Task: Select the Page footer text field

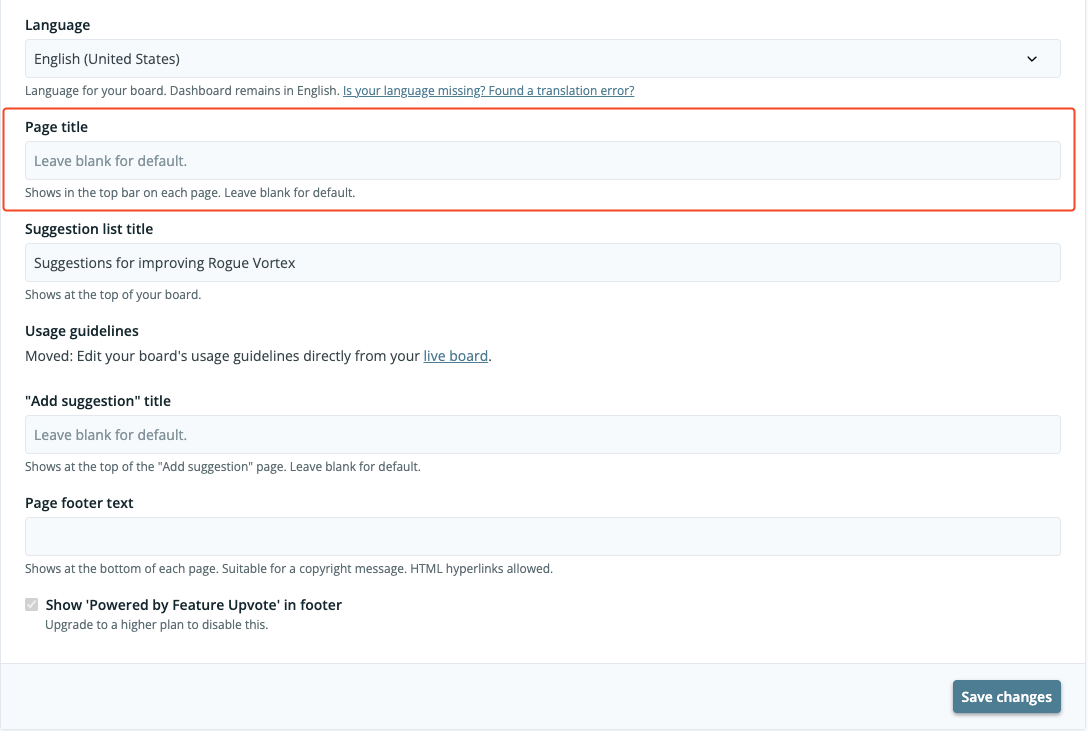Action: (543, 537)
